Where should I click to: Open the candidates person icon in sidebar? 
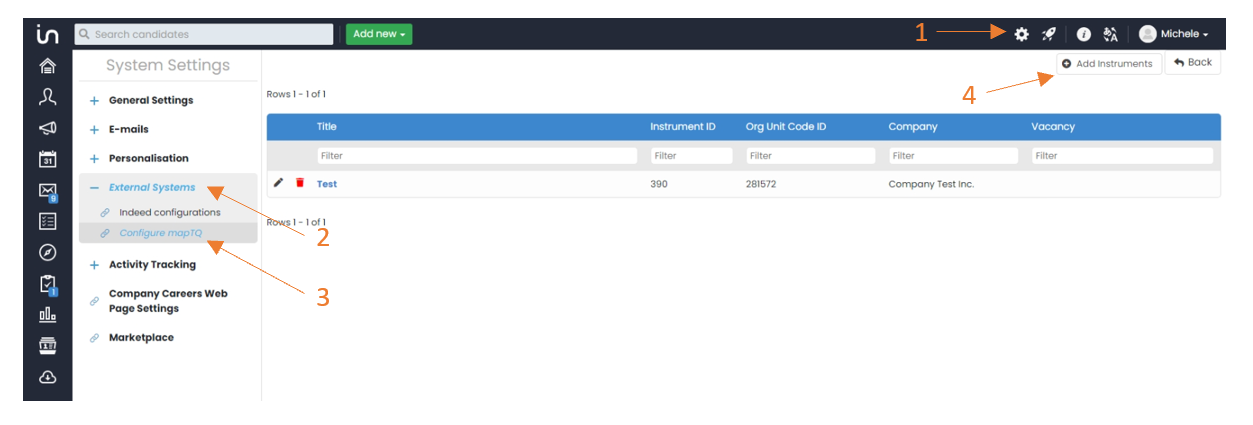point(47,97)
